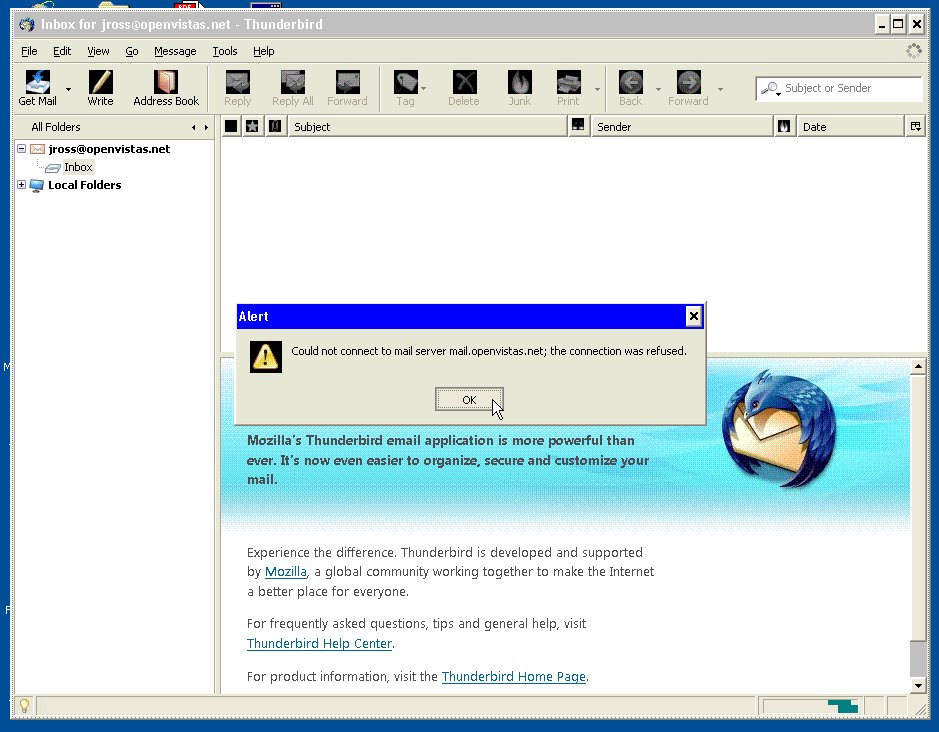The width and height of the screenshot is (939, 732).
Task: Open the Thunderbird Help Center link
Action: pos(319,643)
